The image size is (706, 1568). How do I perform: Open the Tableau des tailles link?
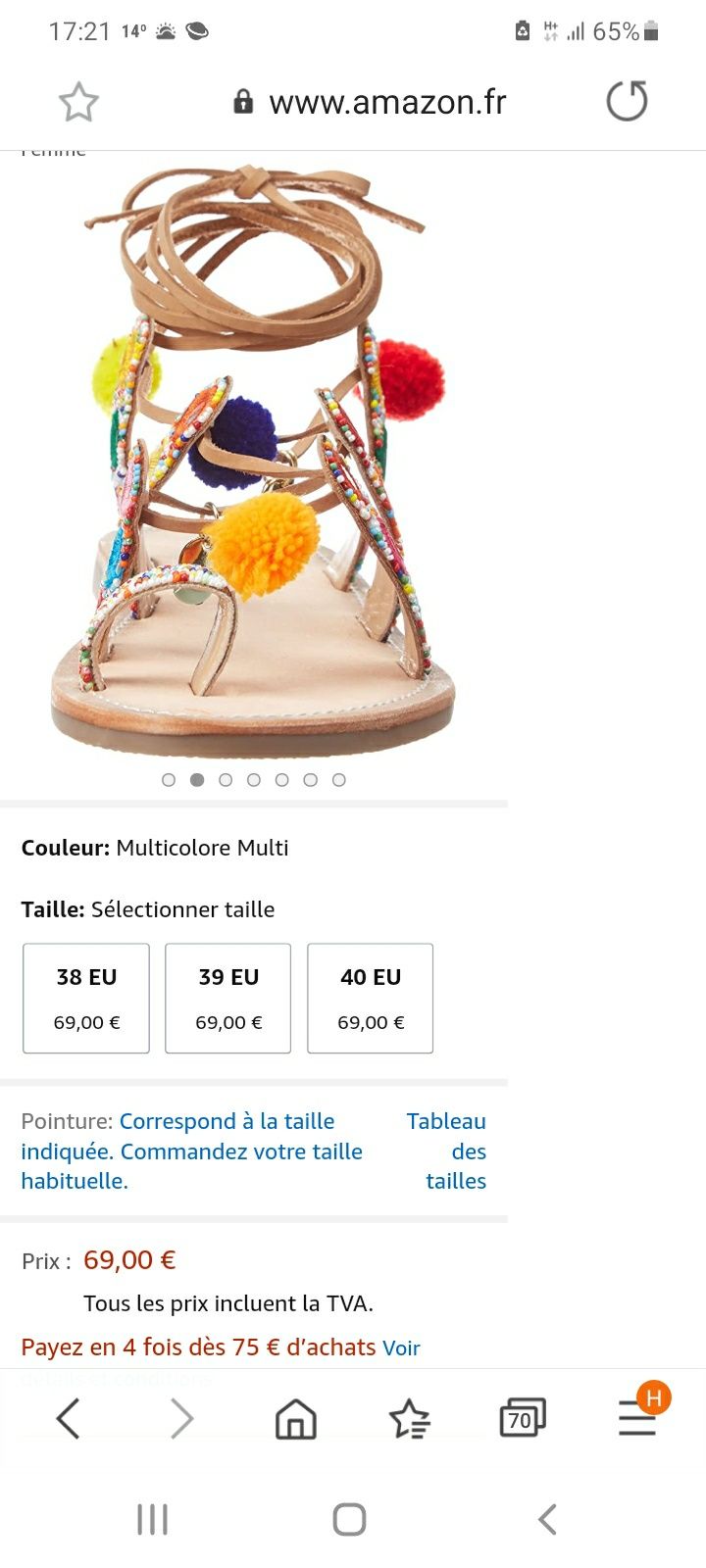point(448,1151)
